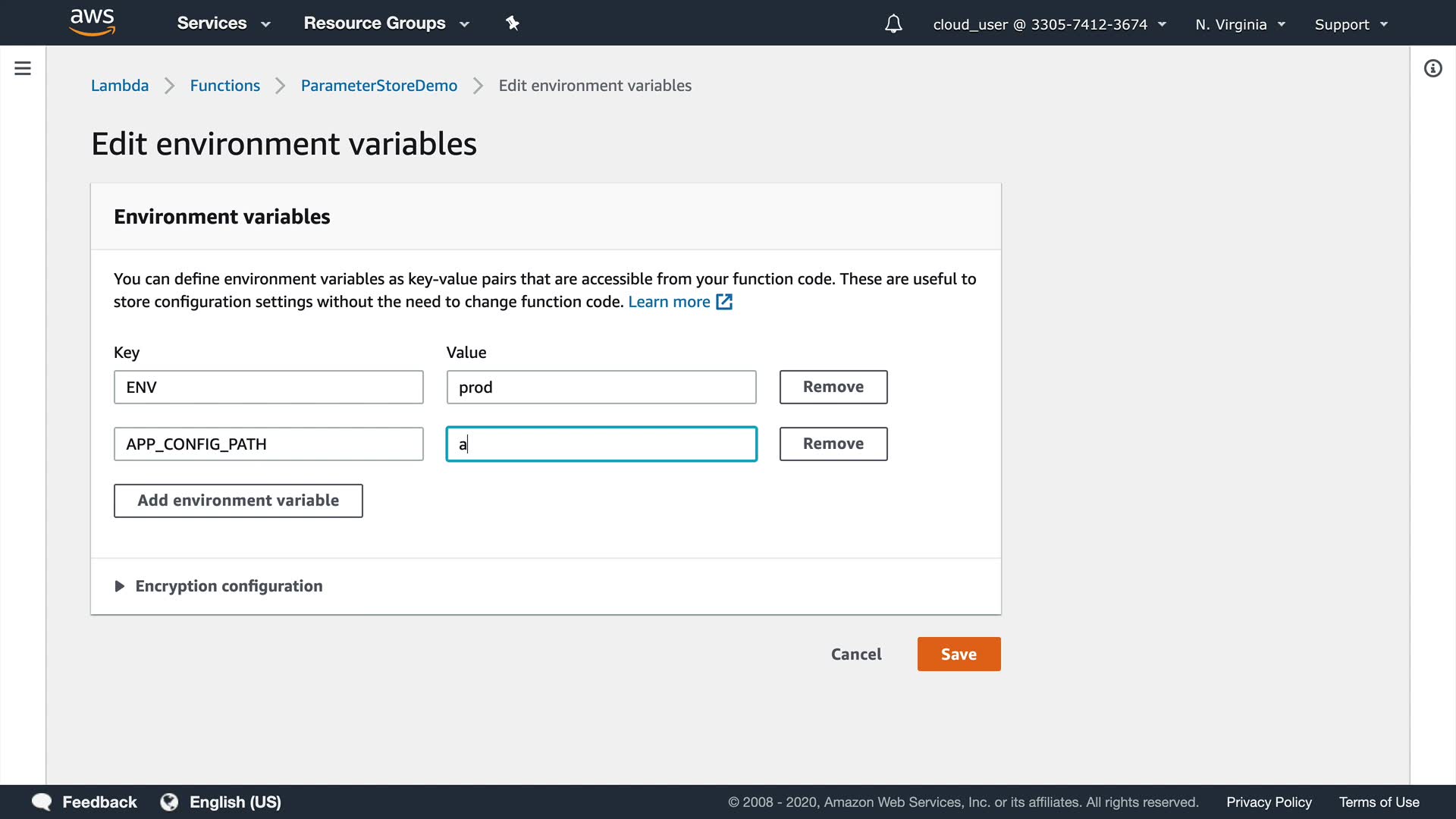Remove the APP_CONFIG_PATH variable
1456x819 pixels.
(x=833, y=444)
